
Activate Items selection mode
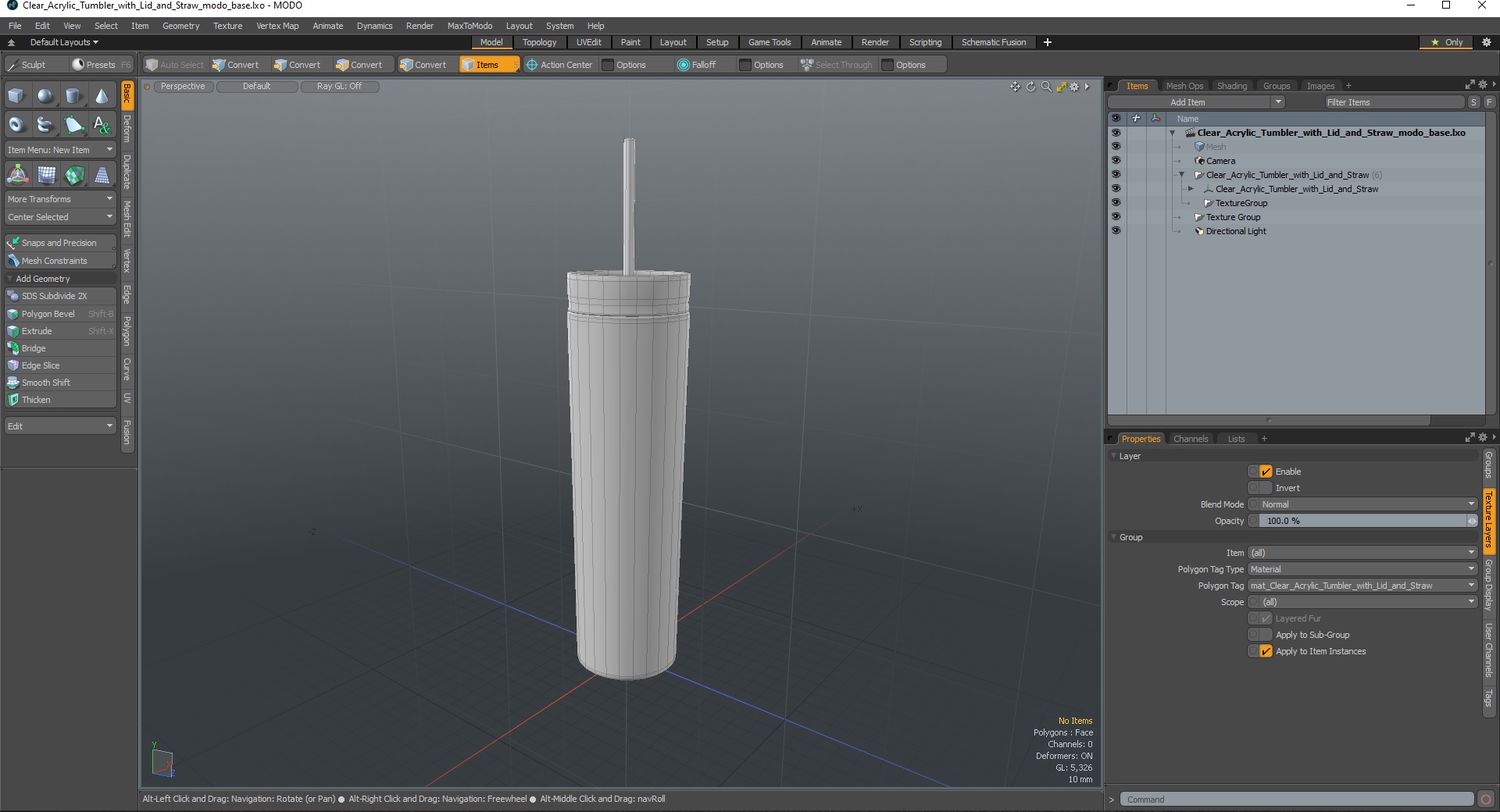tap(488, 65)
